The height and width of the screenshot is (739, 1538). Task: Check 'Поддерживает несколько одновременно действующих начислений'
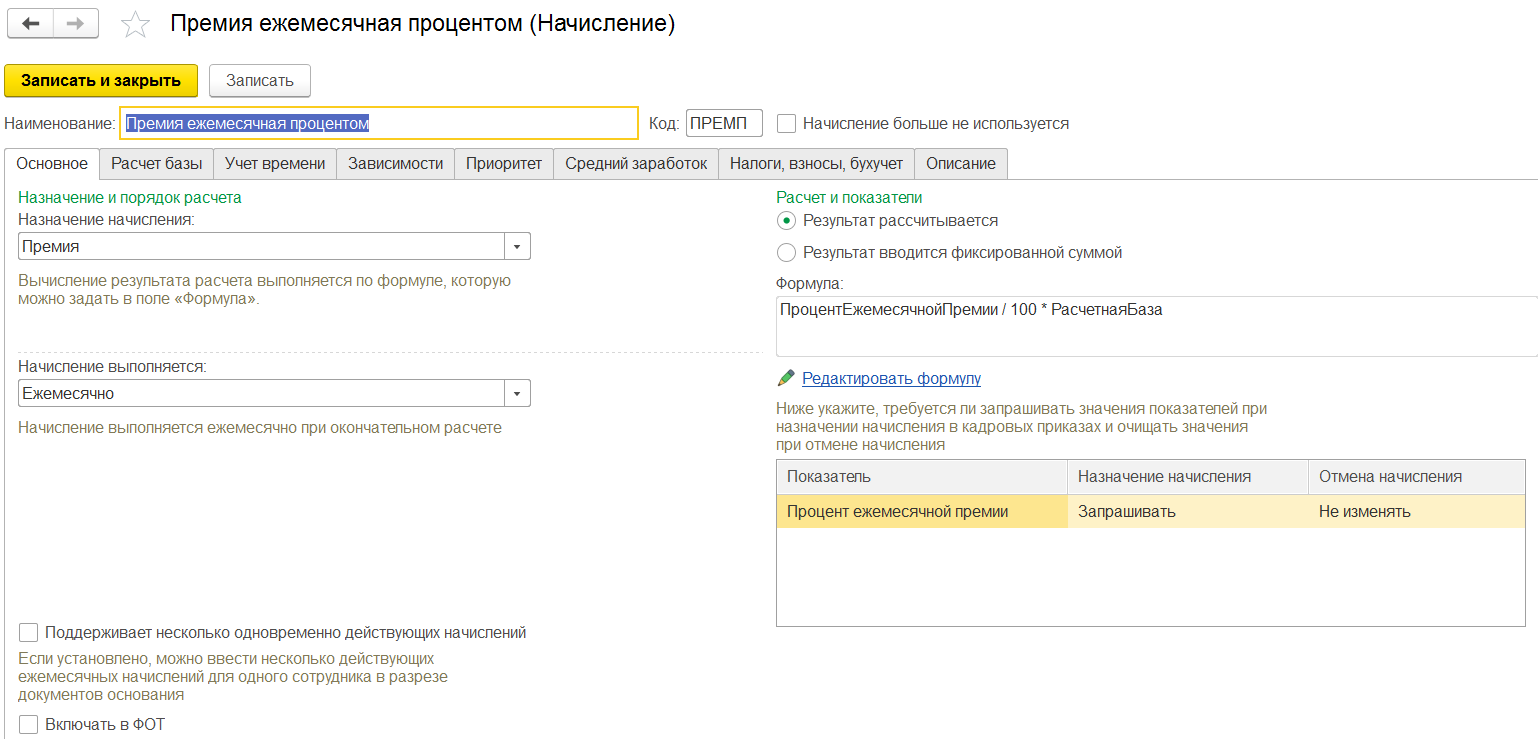29,632
